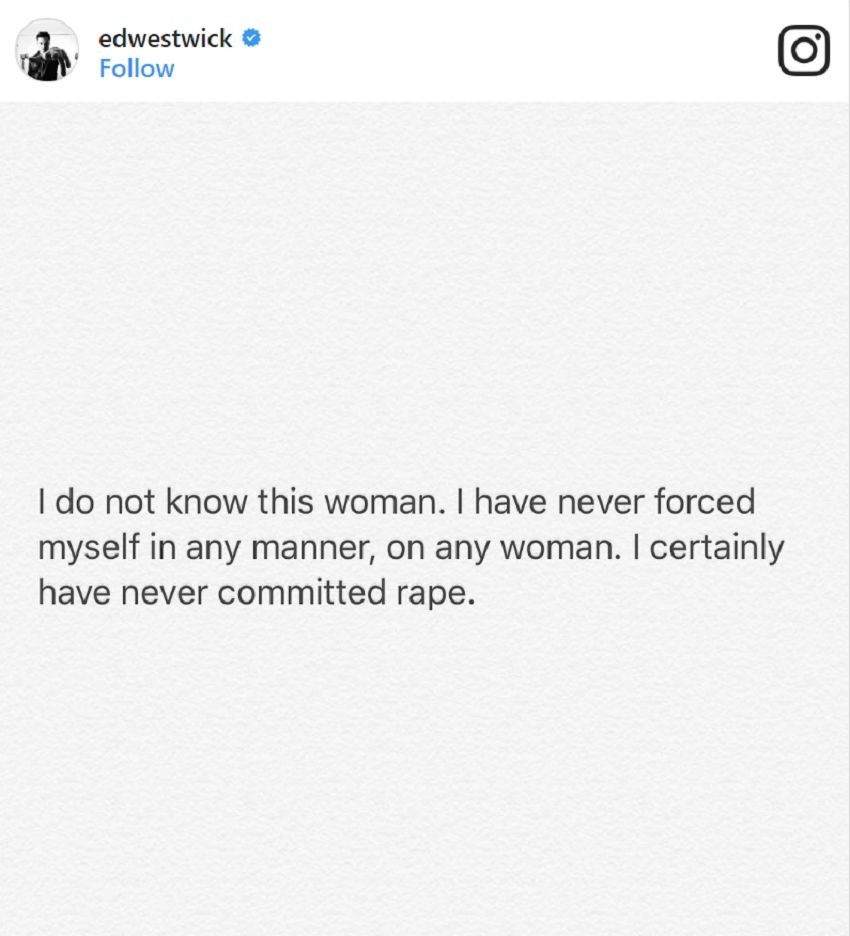850x936 pixels.
Task: Open the edwestwick profile picture
Action: [x=47, y=50]
